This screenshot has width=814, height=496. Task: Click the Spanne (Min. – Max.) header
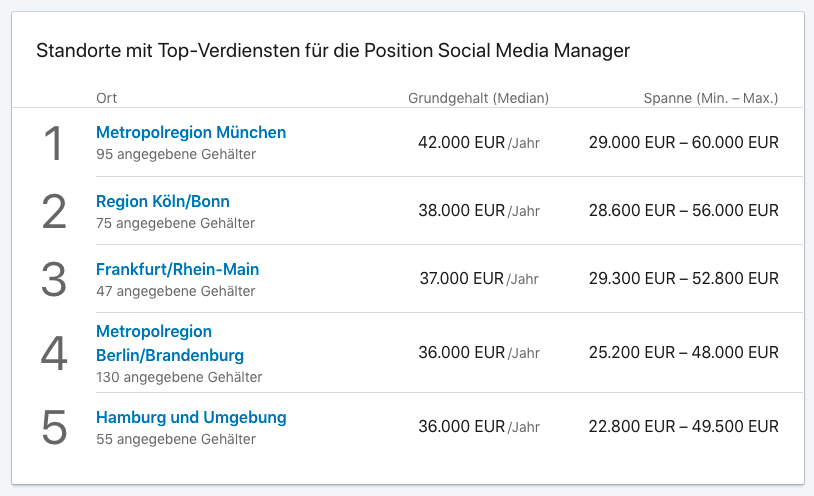point(710,98)
